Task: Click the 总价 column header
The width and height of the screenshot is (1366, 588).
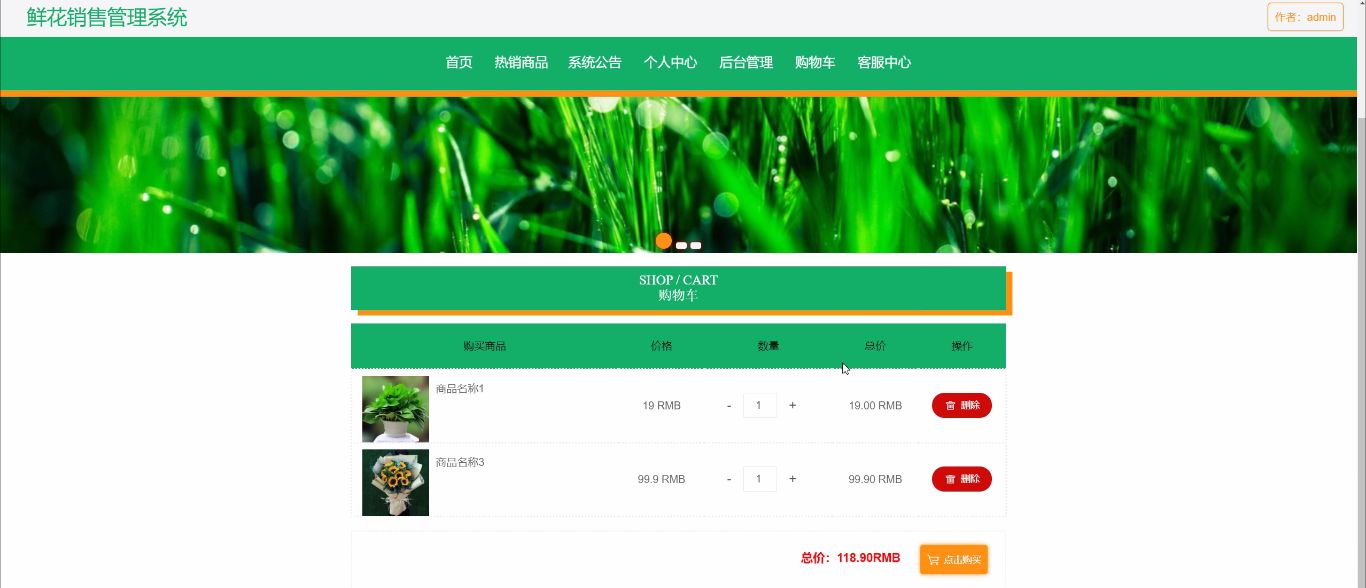Action: point(875,346)
